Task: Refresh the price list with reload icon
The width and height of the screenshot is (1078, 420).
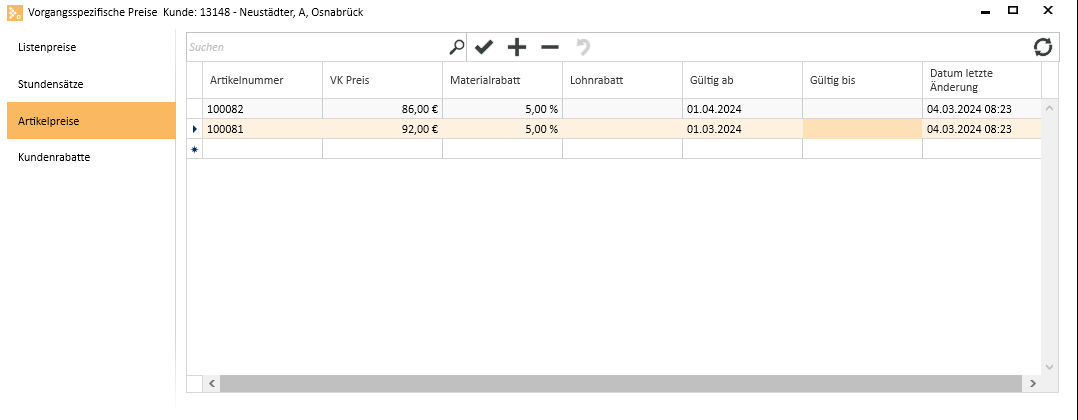Action: pos(1043,47)
